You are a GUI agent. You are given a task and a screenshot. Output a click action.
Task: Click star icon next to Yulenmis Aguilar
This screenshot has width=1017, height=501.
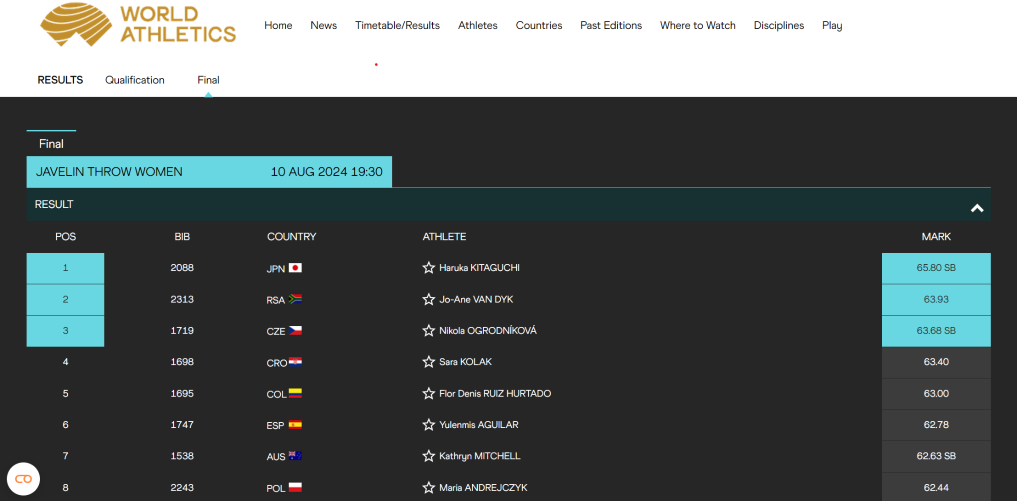429,425
